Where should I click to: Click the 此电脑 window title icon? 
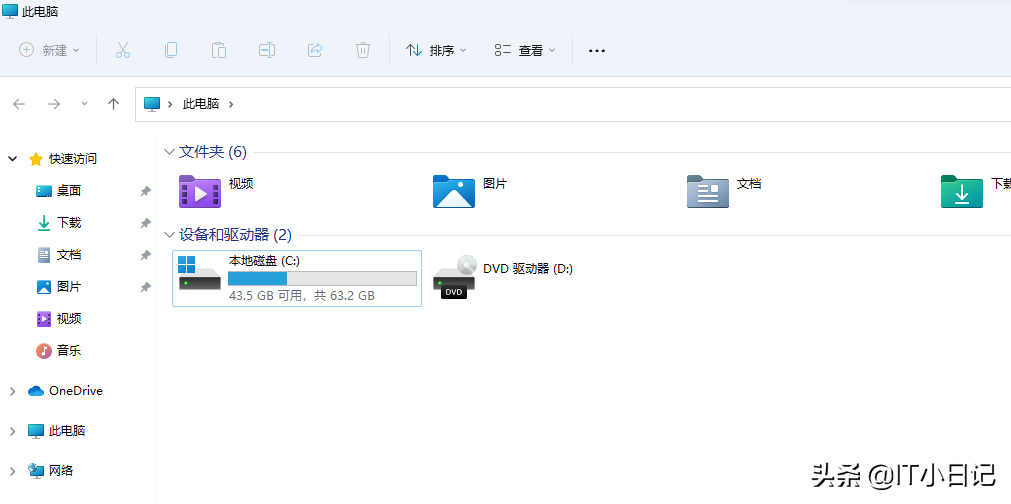click(x=10, y=11)
